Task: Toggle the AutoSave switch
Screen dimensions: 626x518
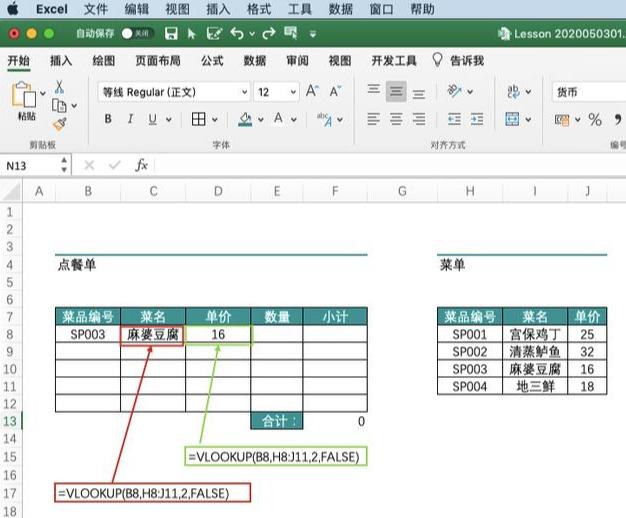Action: click(x=137, y=34)
